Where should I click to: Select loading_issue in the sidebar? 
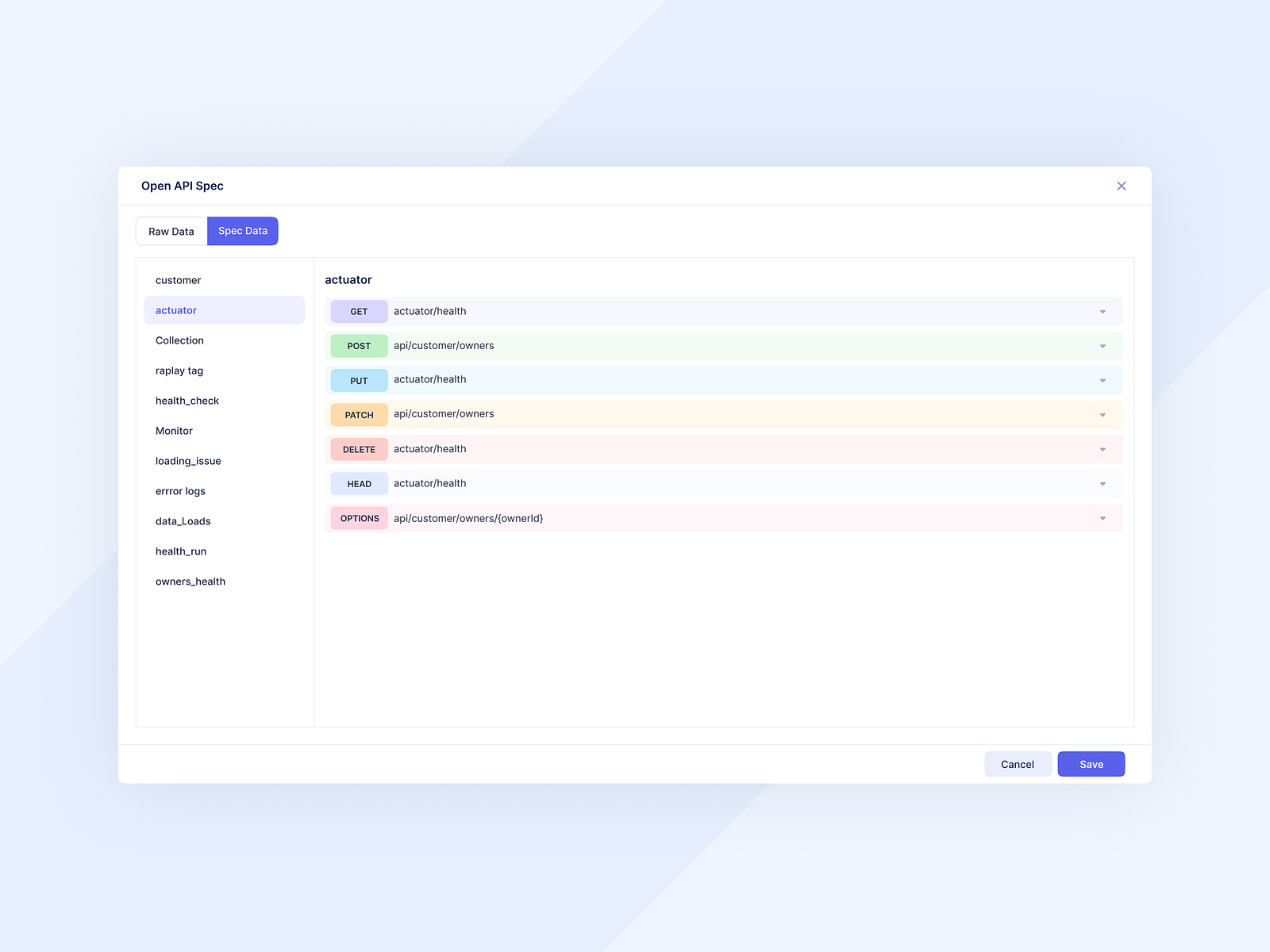click(x=225, y=461)
